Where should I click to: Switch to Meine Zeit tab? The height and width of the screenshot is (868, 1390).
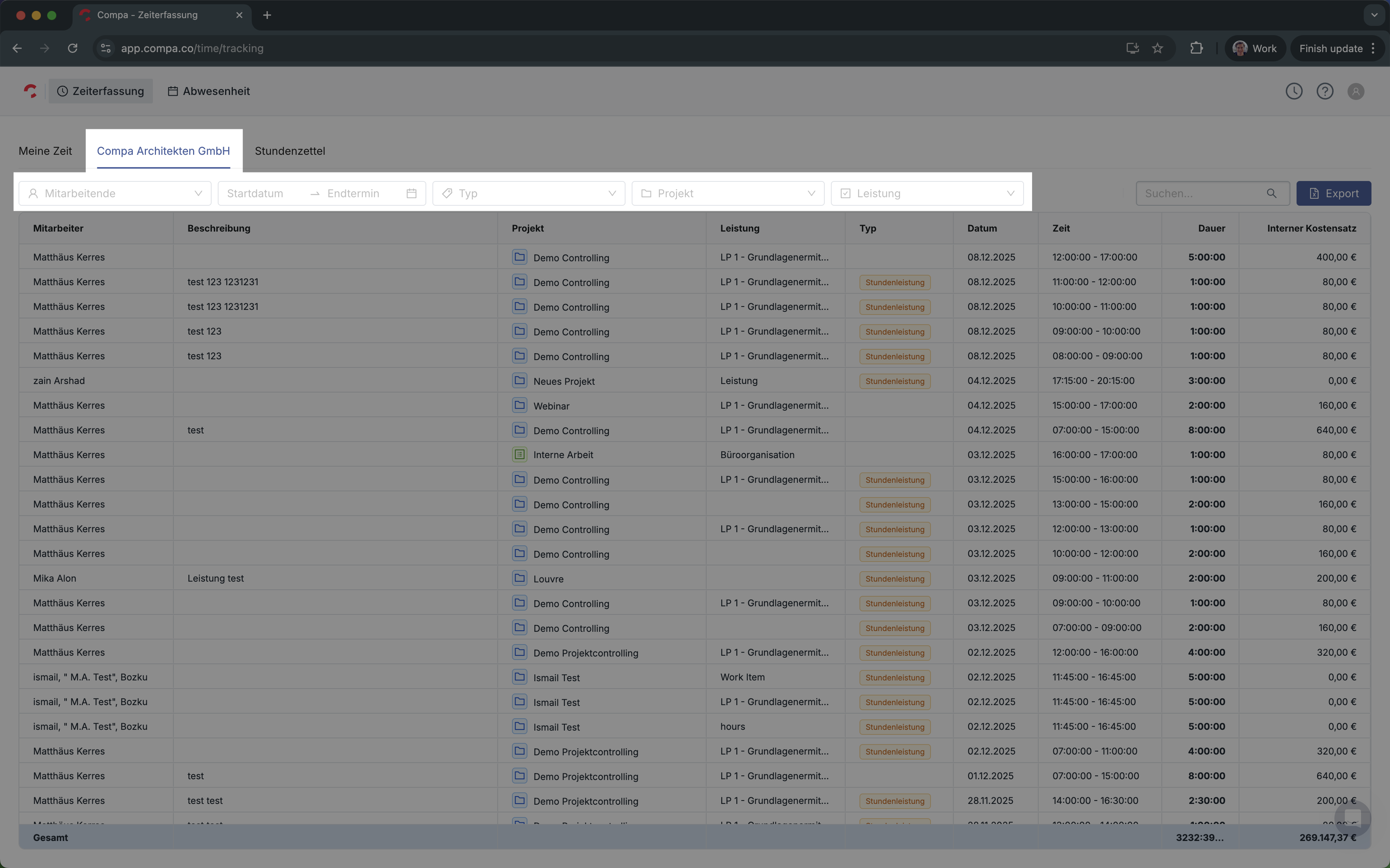(x=45, y=151)
